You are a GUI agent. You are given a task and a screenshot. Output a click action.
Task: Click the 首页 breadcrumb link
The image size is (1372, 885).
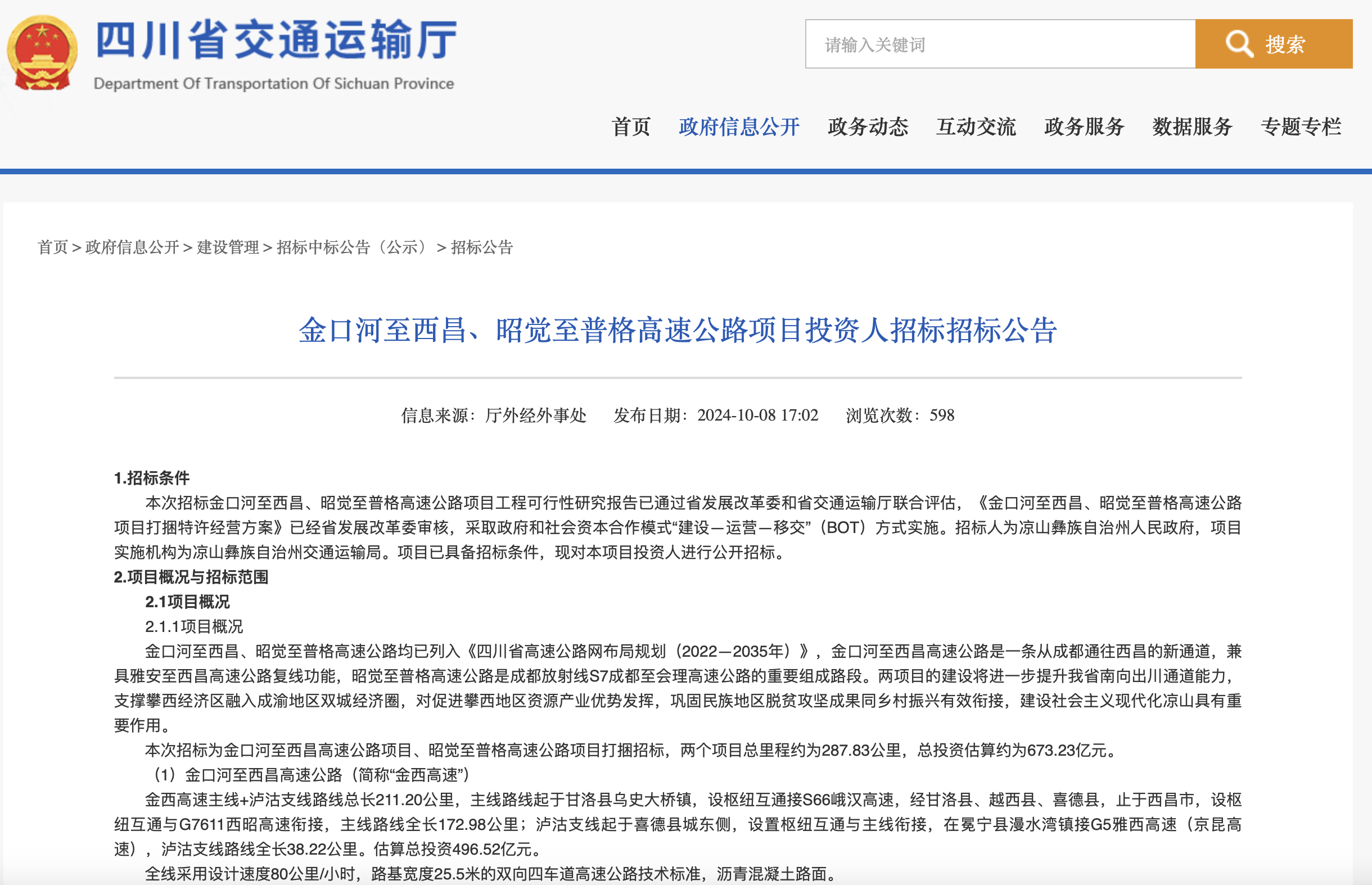coord(53,247)
